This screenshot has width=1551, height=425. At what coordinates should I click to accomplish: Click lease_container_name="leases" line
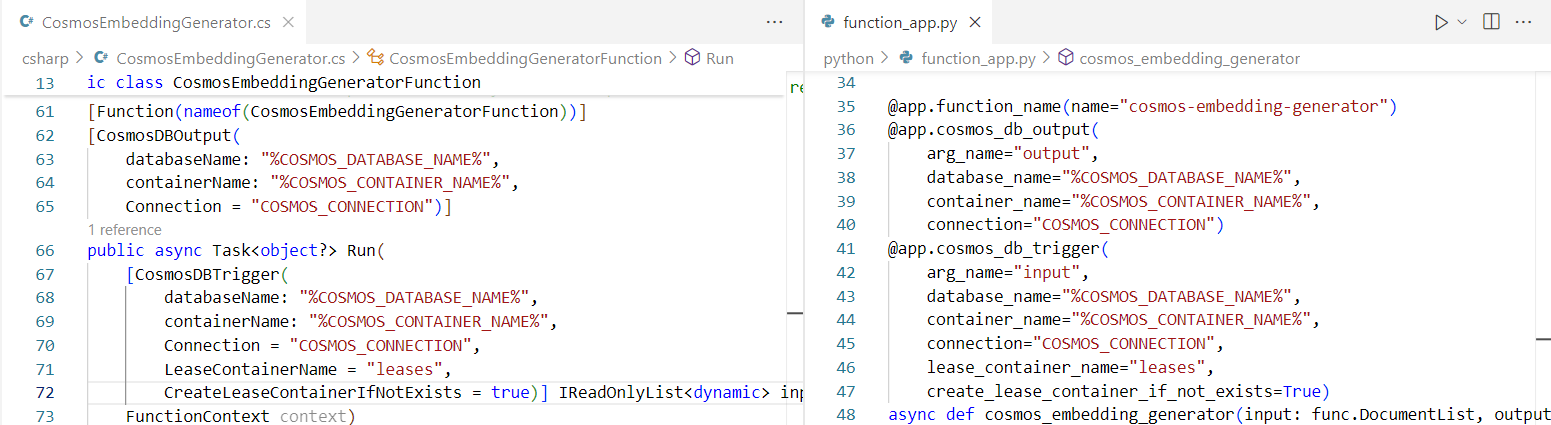[1071, 367]
